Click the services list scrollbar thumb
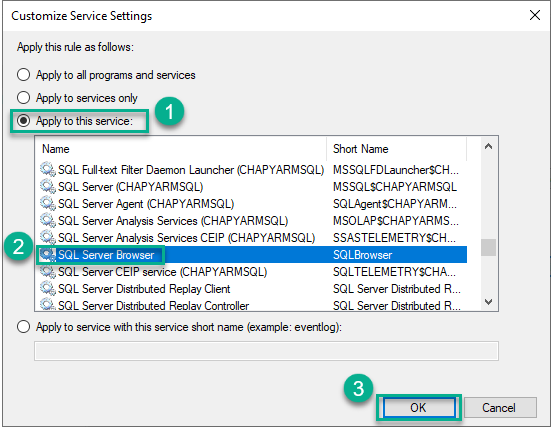Image resolution: width=551 pixels, height=428 pixels. point(488,247)
